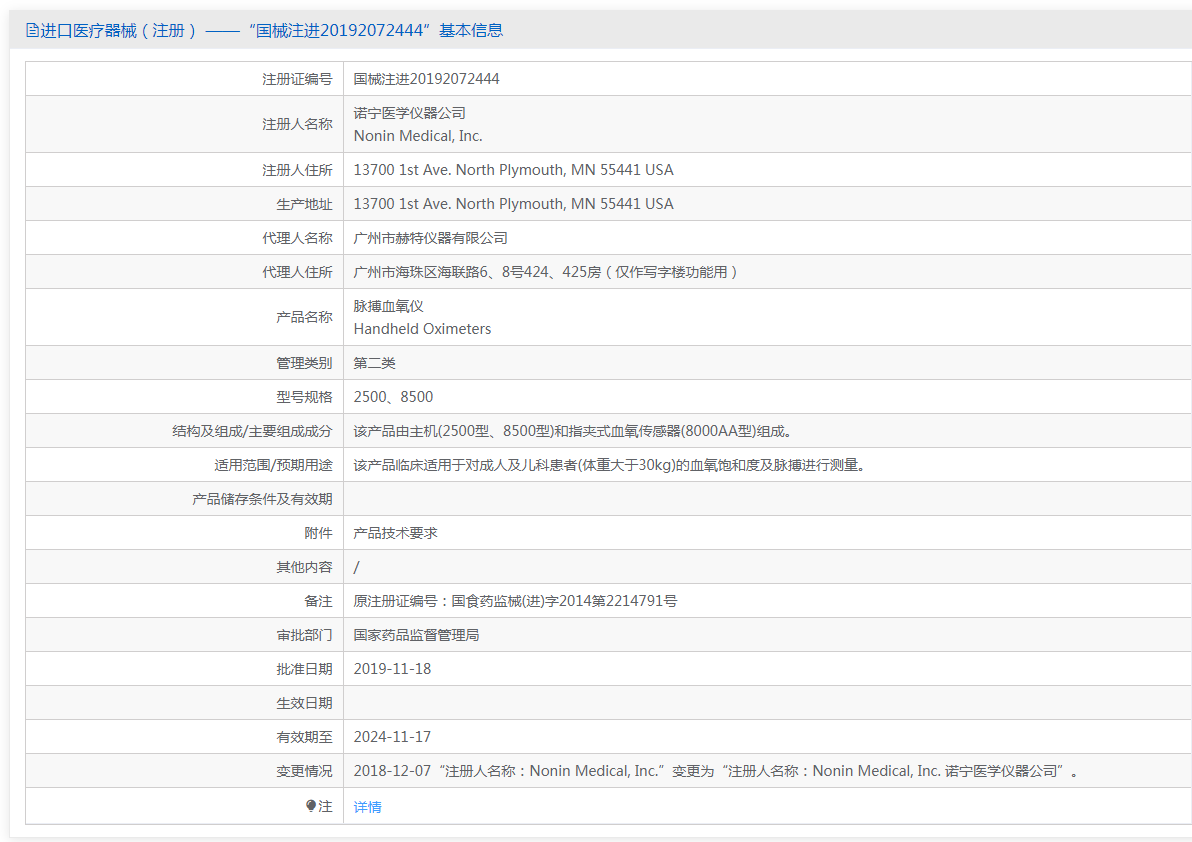1192x842 pixels.
Task: Click the 注册证编号 row label
Action: [x=297, y=79]
